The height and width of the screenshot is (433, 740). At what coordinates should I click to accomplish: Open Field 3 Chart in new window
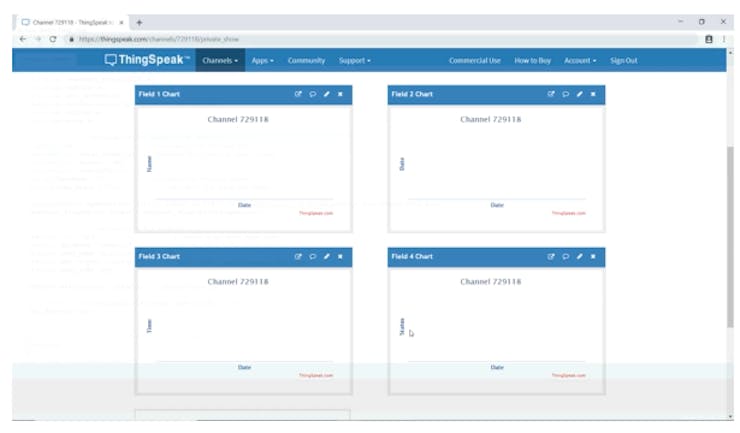coord(298,256)
